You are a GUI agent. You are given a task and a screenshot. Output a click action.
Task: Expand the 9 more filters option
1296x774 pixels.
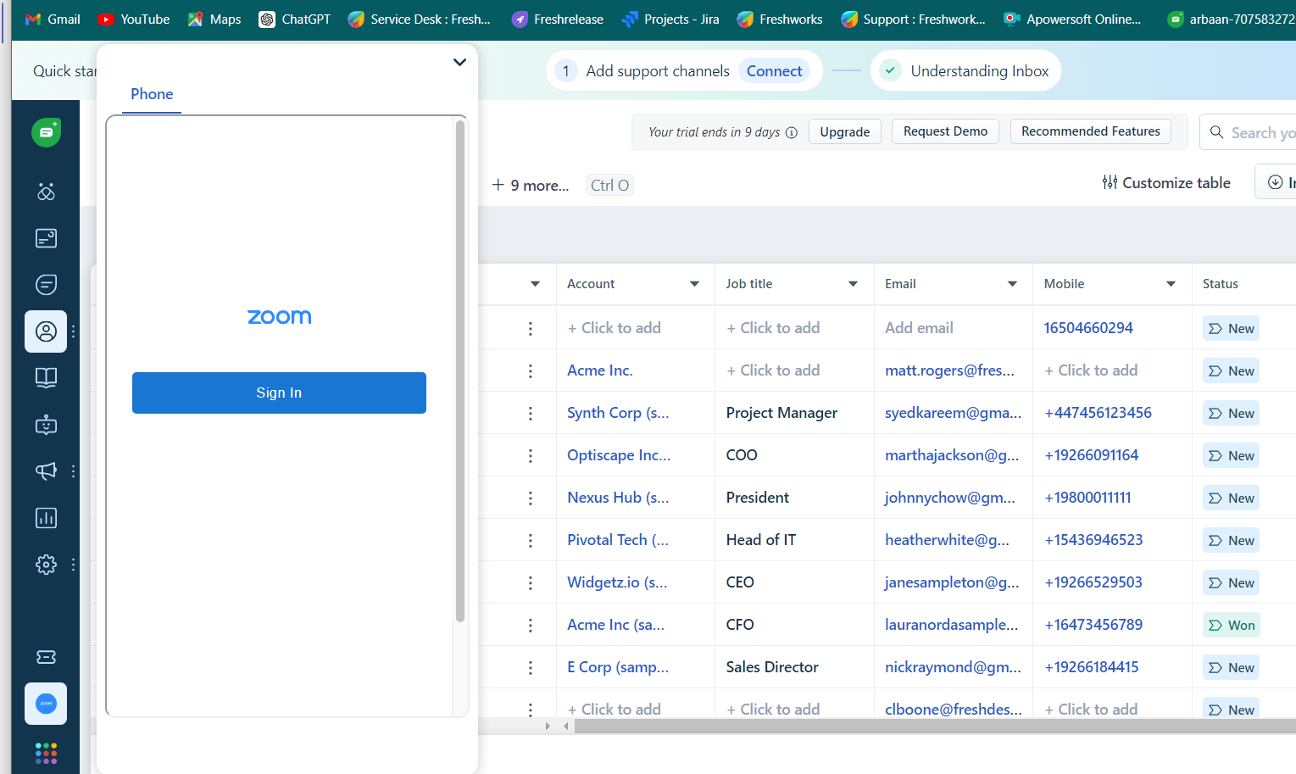pyautogui.click(x=530, y=185)
